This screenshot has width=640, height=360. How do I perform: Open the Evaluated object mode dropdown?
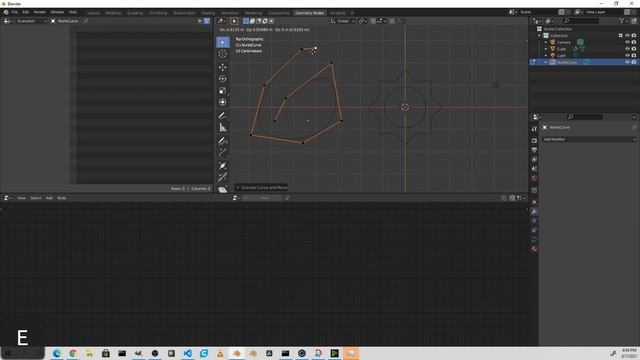coord(31,21)
